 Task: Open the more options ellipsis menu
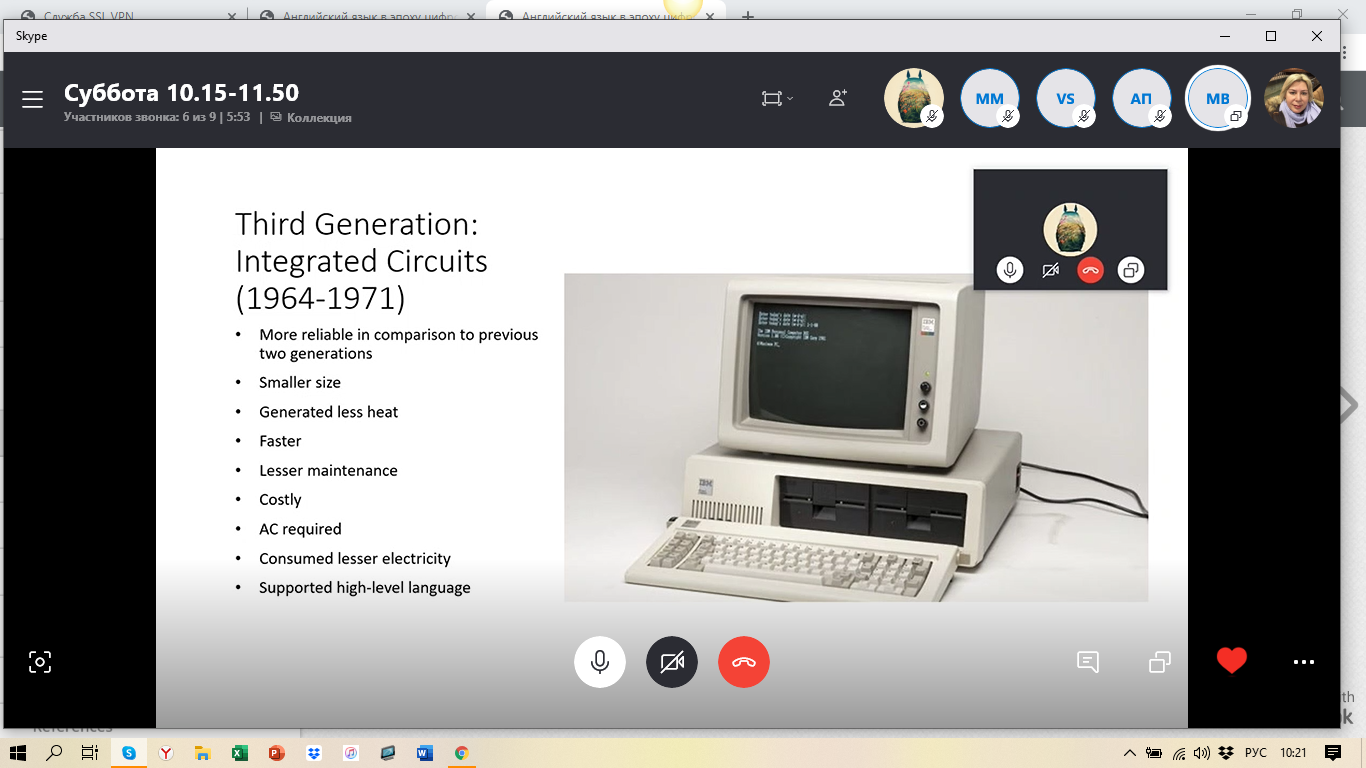[x=1303, y=662]
